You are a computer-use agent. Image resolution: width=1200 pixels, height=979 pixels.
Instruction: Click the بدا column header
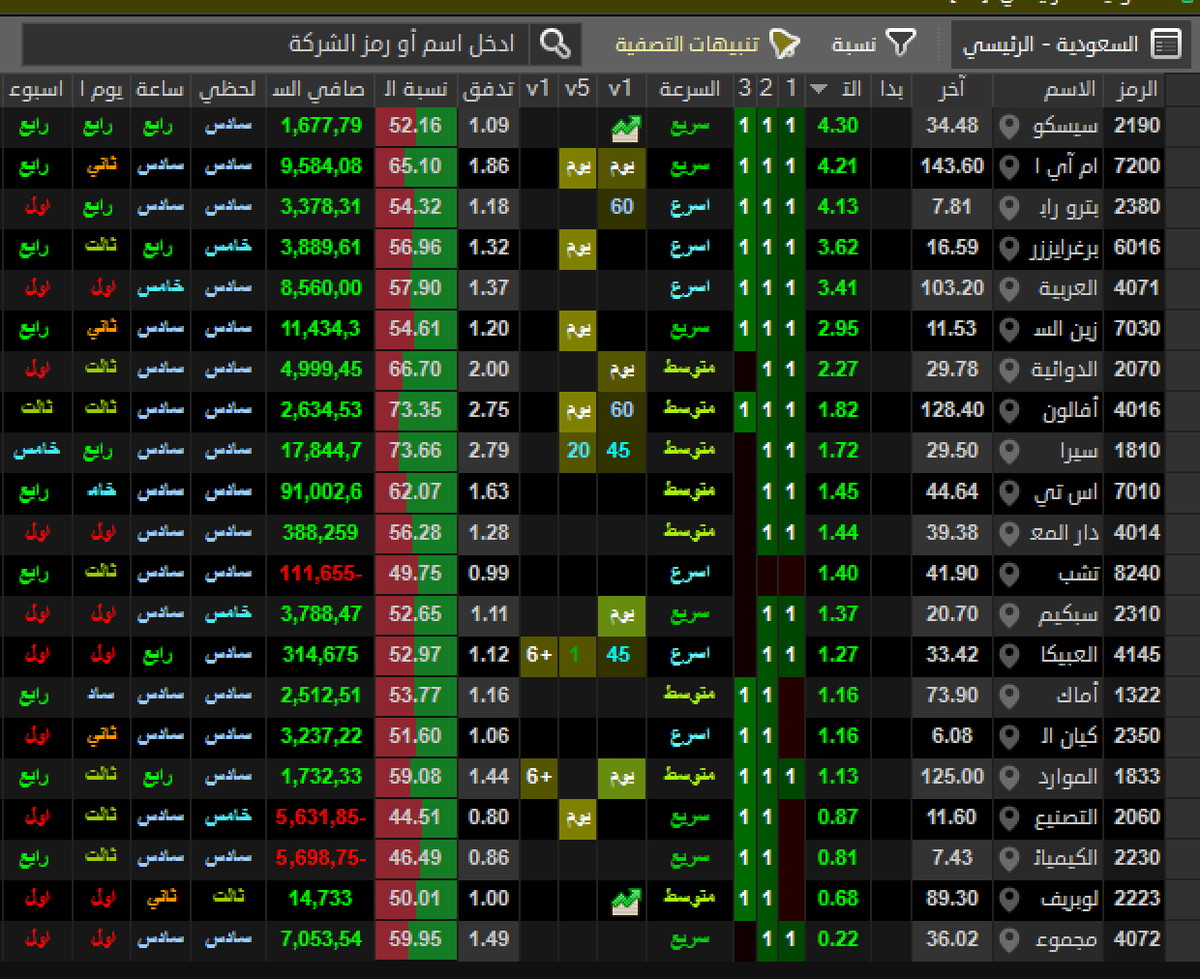click(x=891, y=89)
